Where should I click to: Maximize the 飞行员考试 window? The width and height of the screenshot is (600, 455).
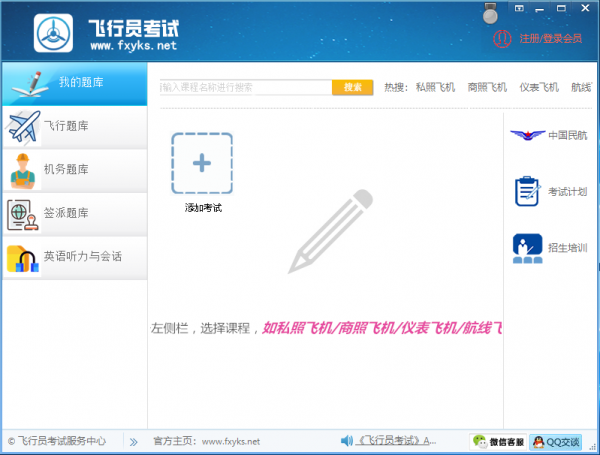pyautogui.click(x=561, y=8)
